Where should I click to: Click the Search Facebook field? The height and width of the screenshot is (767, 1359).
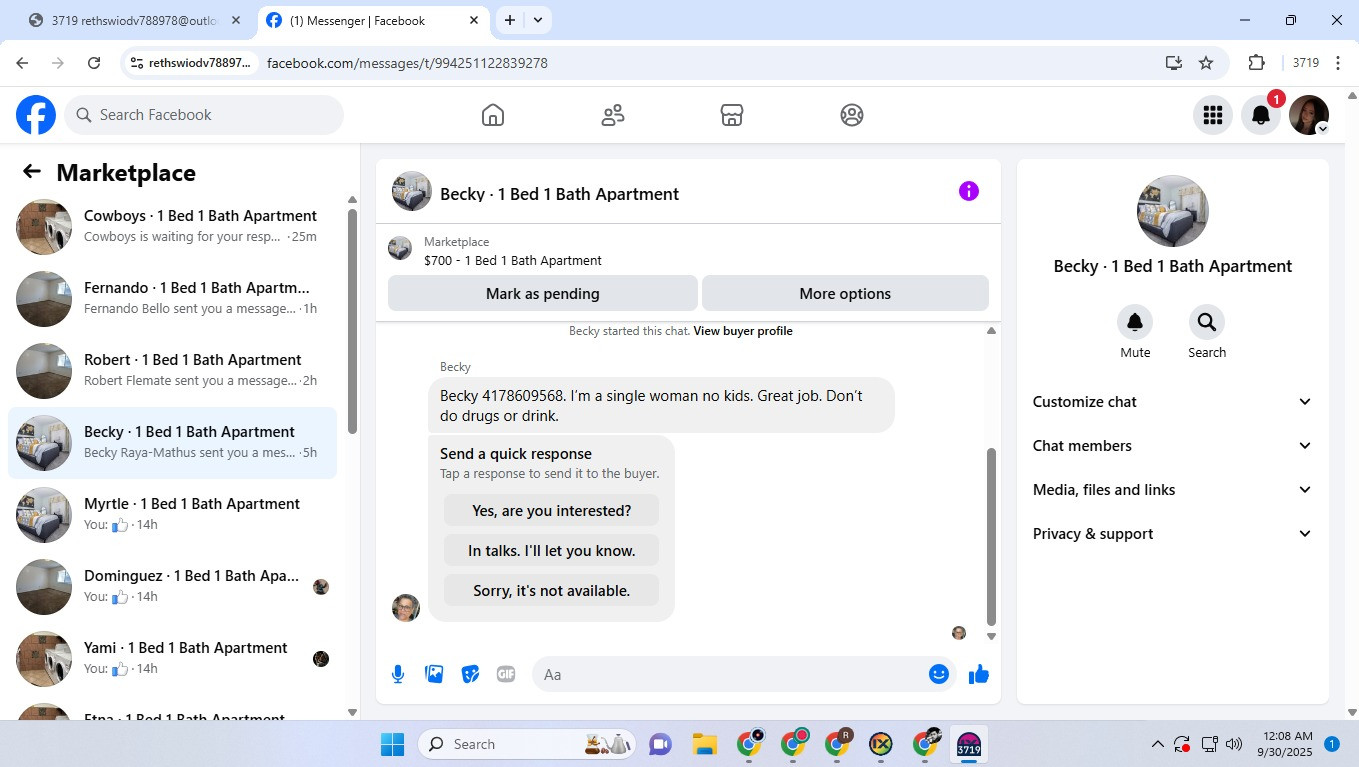(x=204, y=115)
